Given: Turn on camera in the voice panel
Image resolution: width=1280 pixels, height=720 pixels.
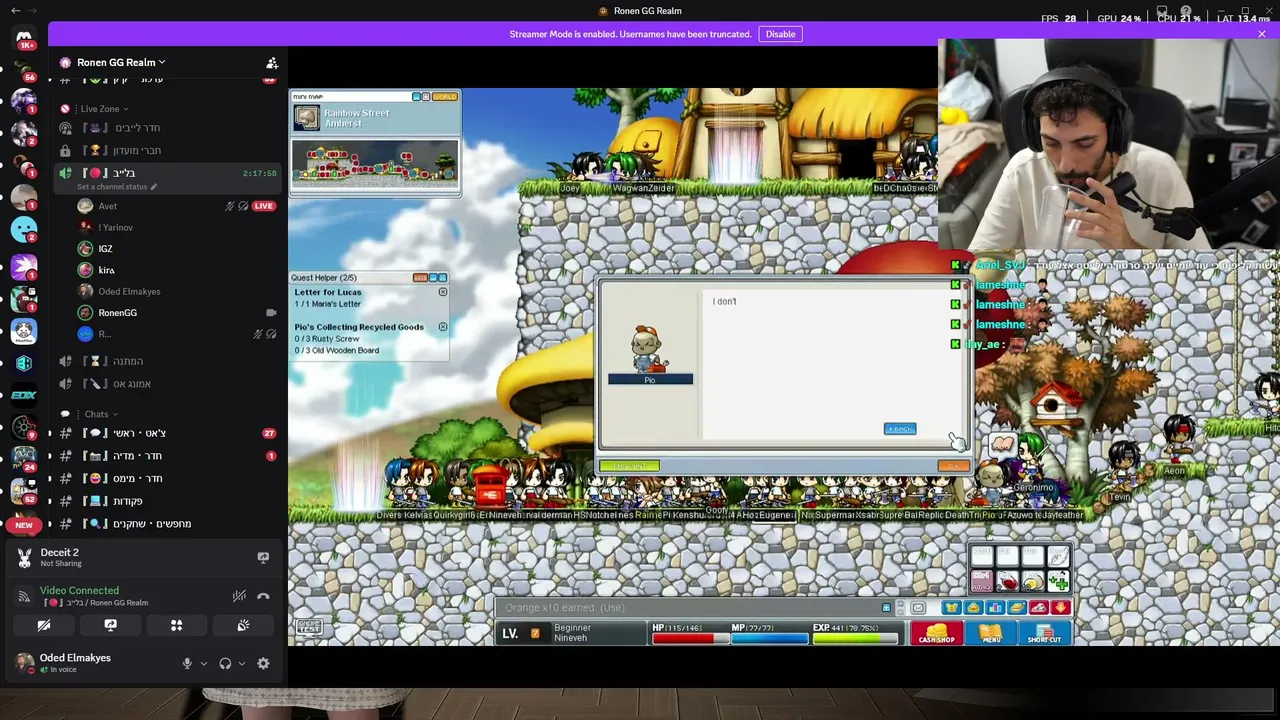Looking at the screenshot, I should point(44,625).
